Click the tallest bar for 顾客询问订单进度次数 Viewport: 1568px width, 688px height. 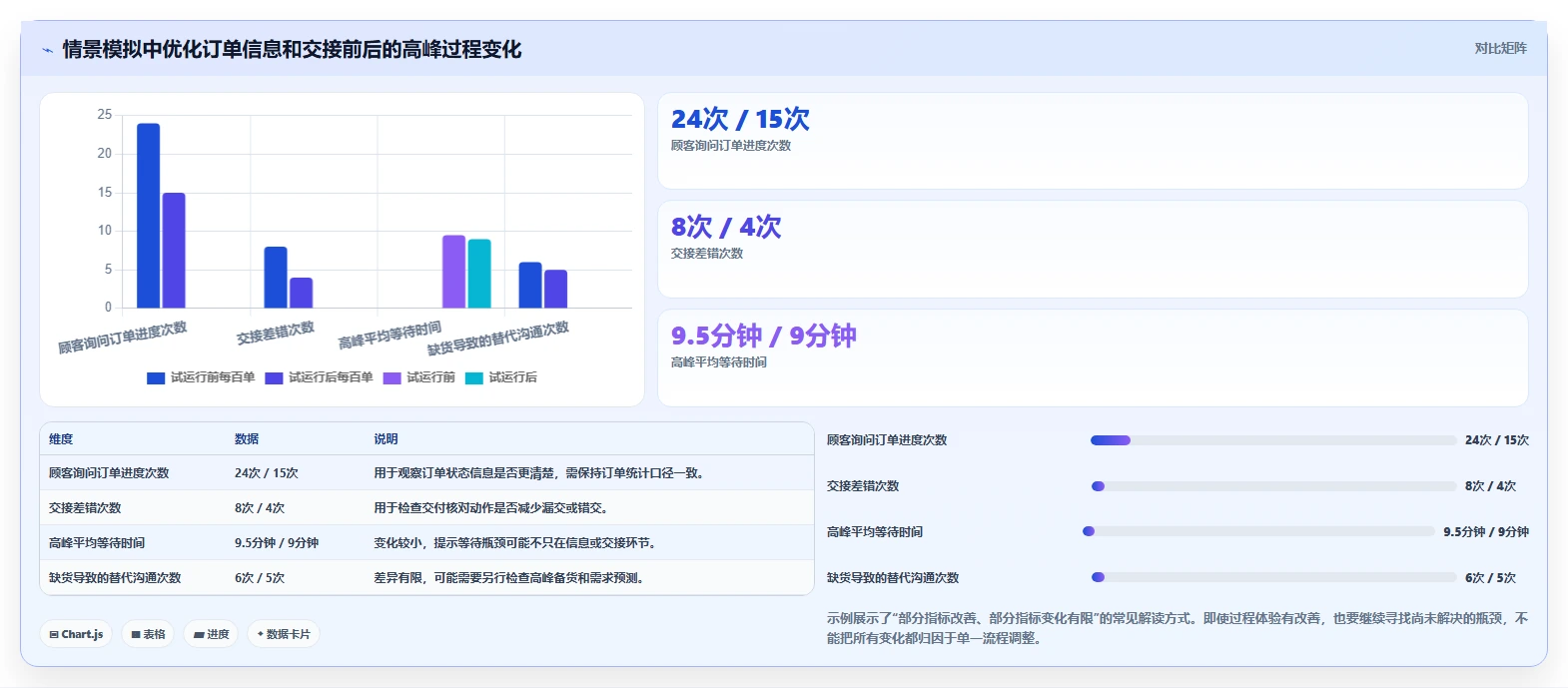(148, 216)
